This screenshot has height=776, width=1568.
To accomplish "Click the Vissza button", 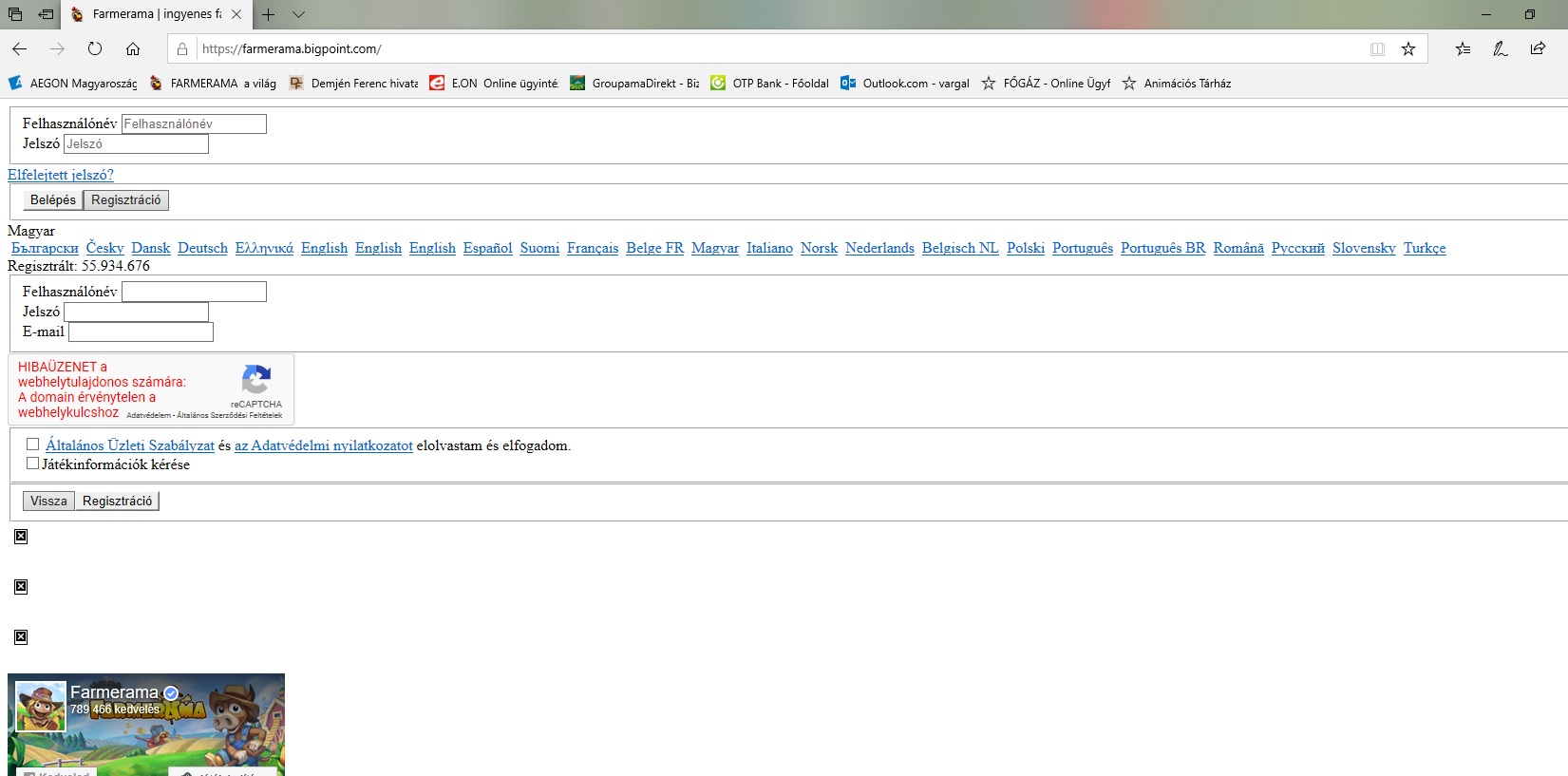I will pos(48,502).
